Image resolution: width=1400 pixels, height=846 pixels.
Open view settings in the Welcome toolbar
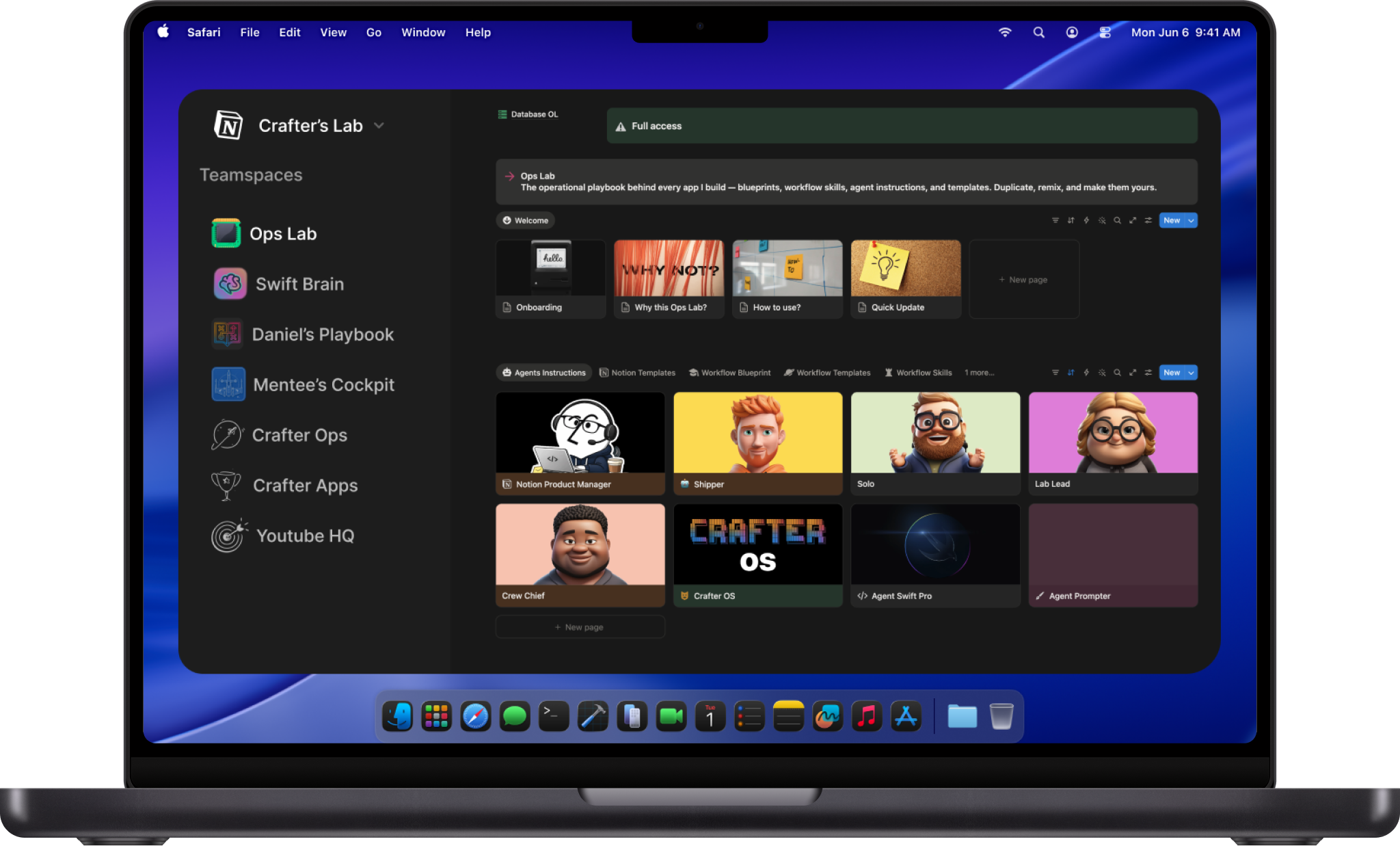1148,220
